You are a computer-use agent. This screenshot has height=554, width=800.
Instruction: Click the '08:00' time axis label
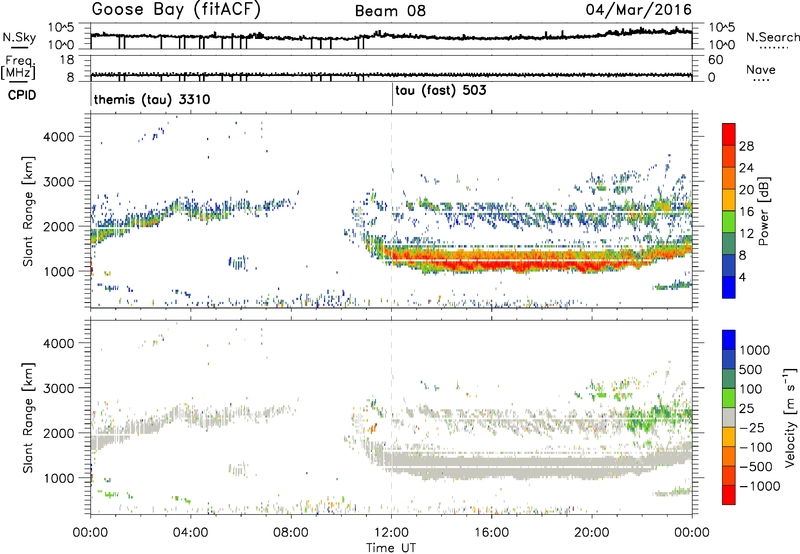[x=291, y=533]
